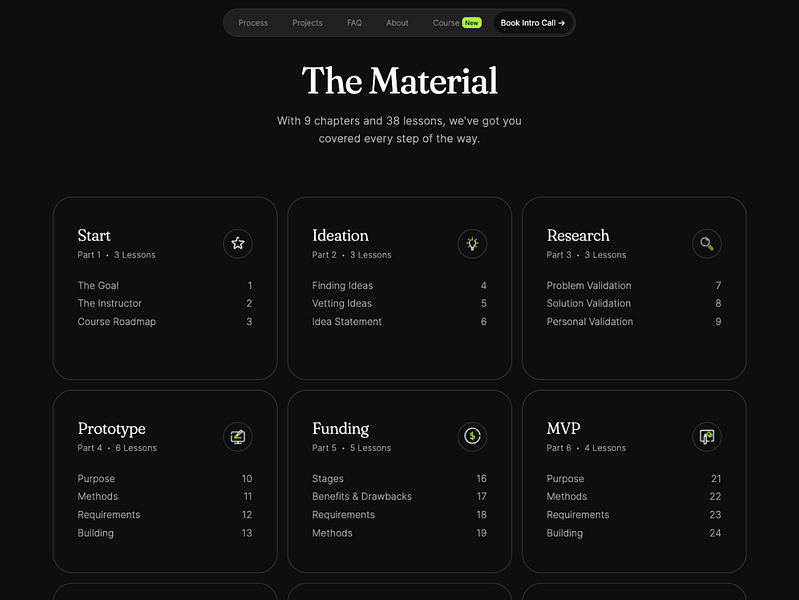Click lesson number 24
799x600 pixels.
click(715, 533)
